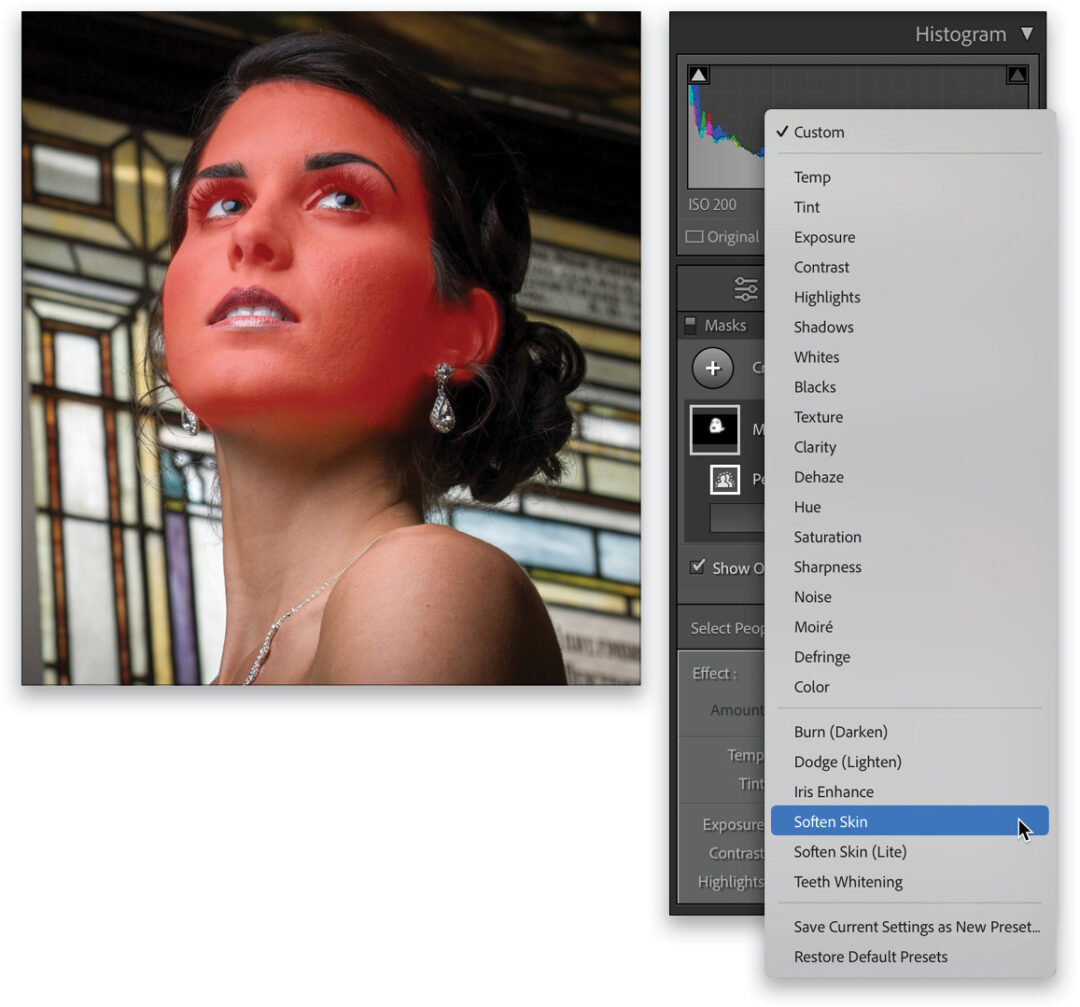Screen dimensions: 1080x1007
Task: Click the plus icon to create a new mask
Action: click(x=714, y=368)
